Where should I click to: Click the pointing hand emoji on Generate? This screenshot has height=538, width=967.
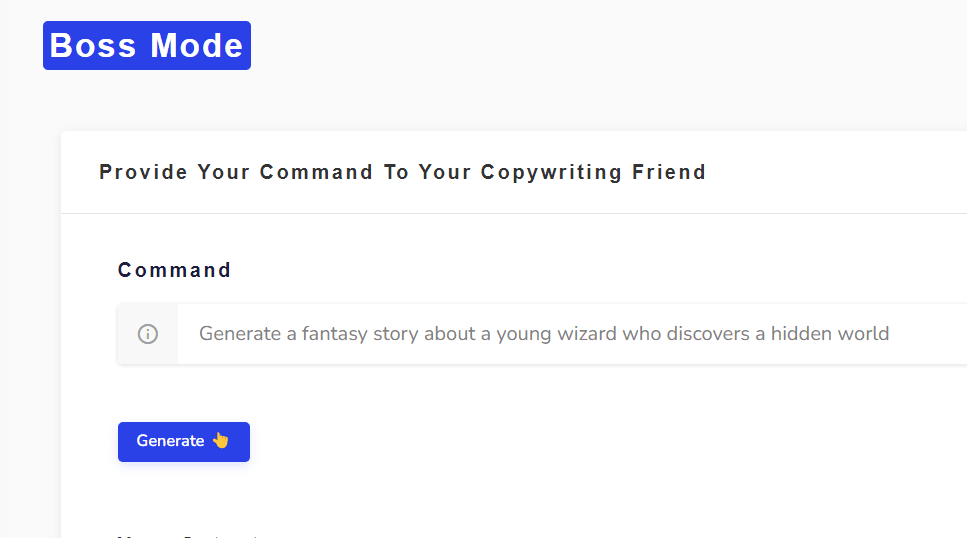click(221, 441)
